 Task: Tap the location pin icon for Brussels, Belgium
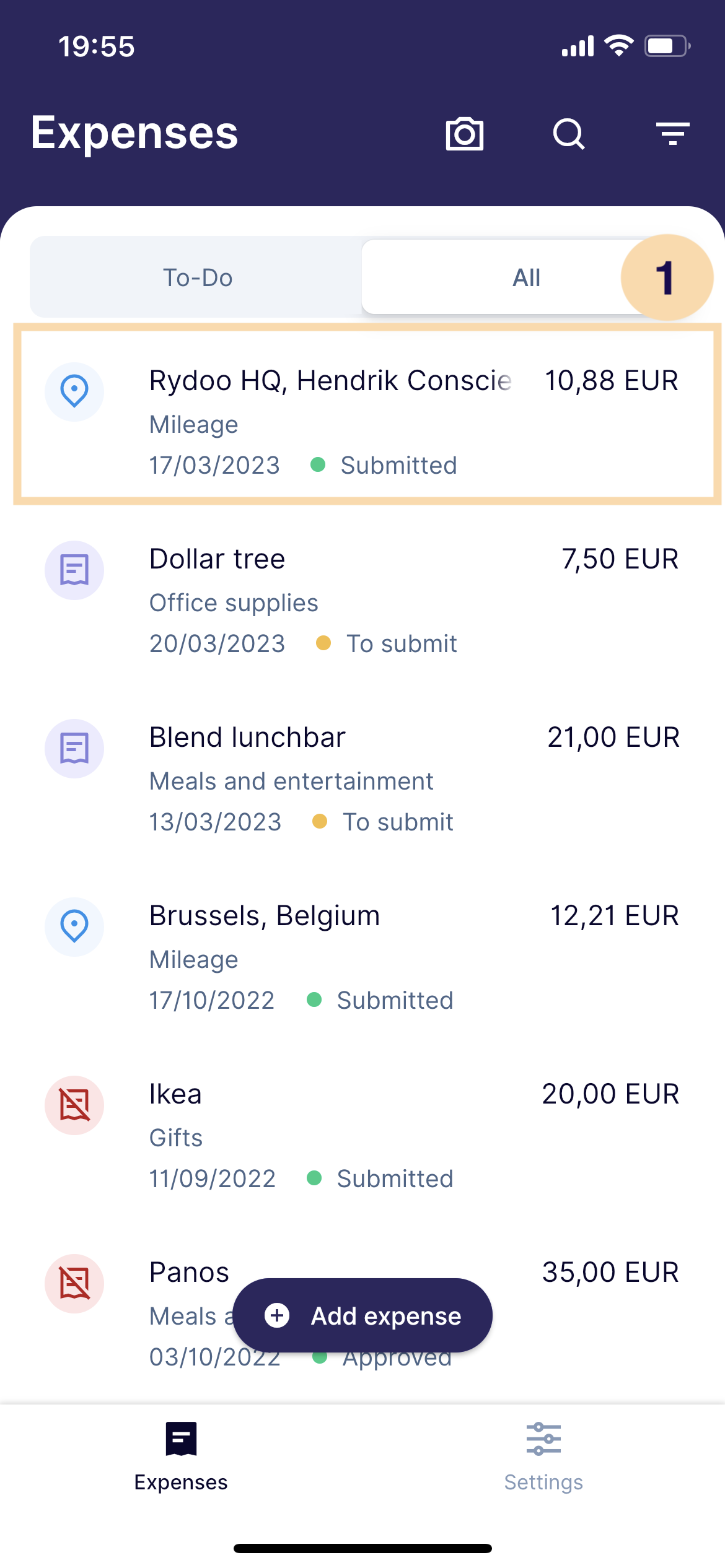(74, 927)
